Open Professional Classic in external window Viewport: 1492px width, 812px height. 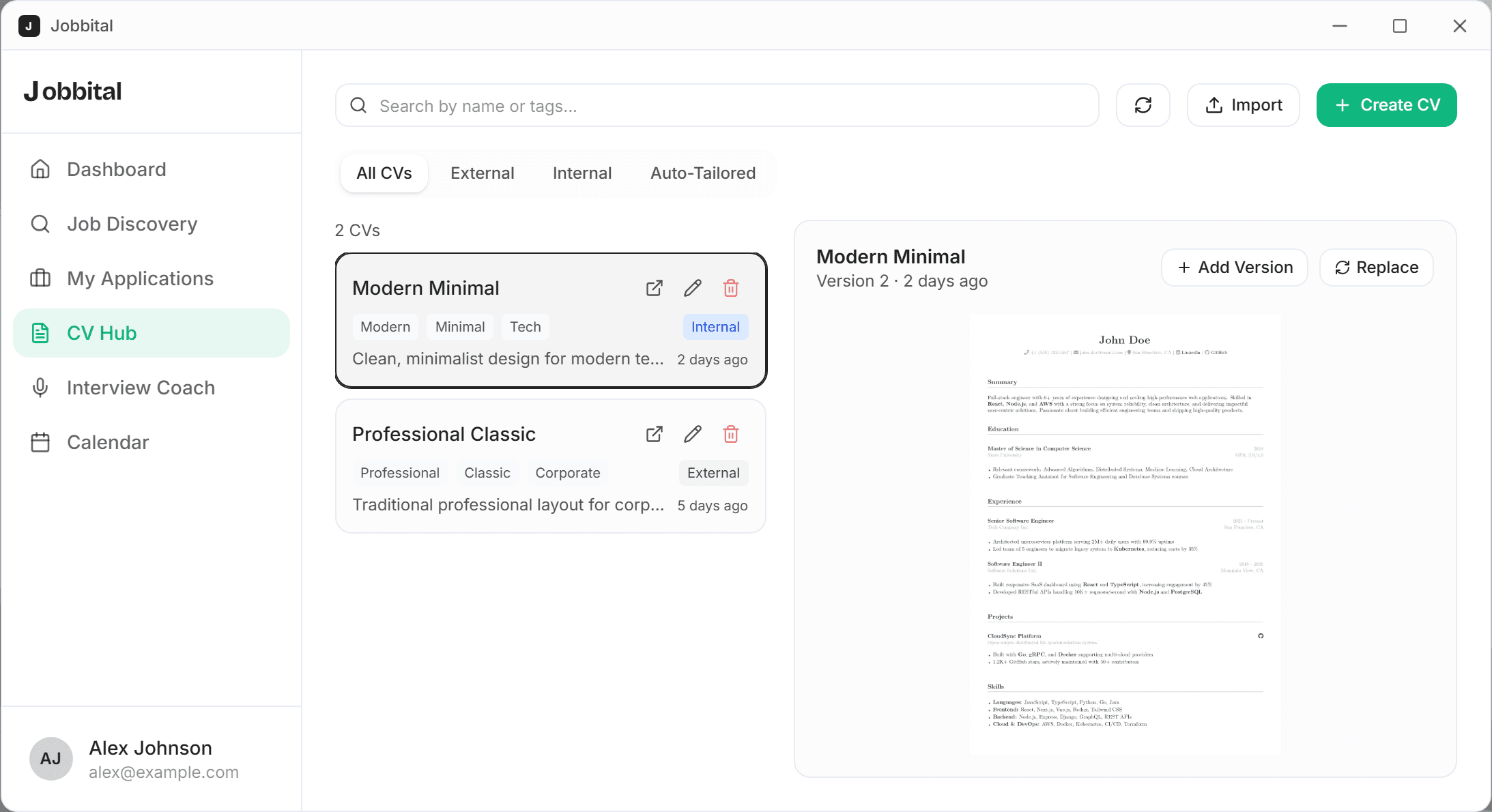point(654,434)
